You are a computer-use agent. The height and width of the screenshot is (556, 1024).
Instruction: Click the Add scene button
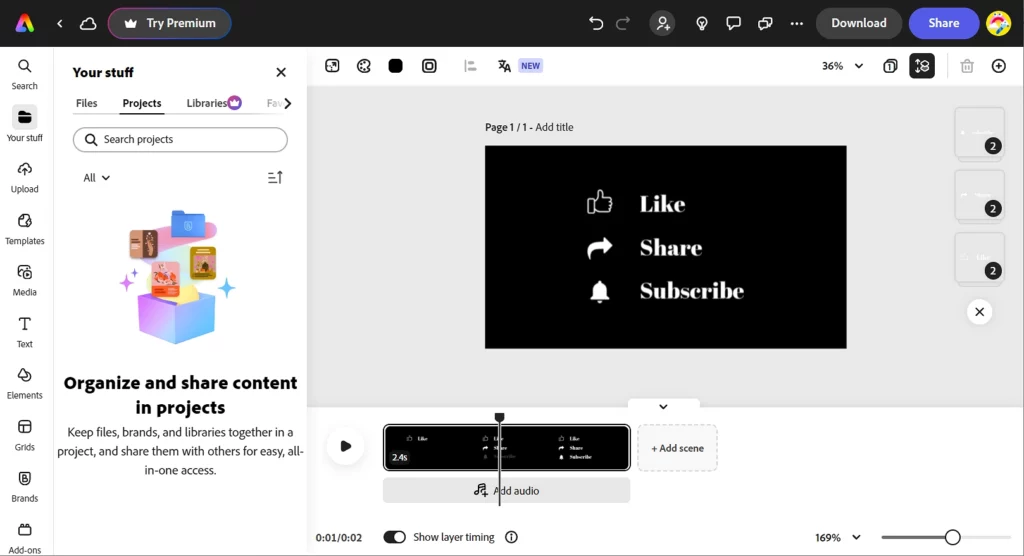coord(677,448)
